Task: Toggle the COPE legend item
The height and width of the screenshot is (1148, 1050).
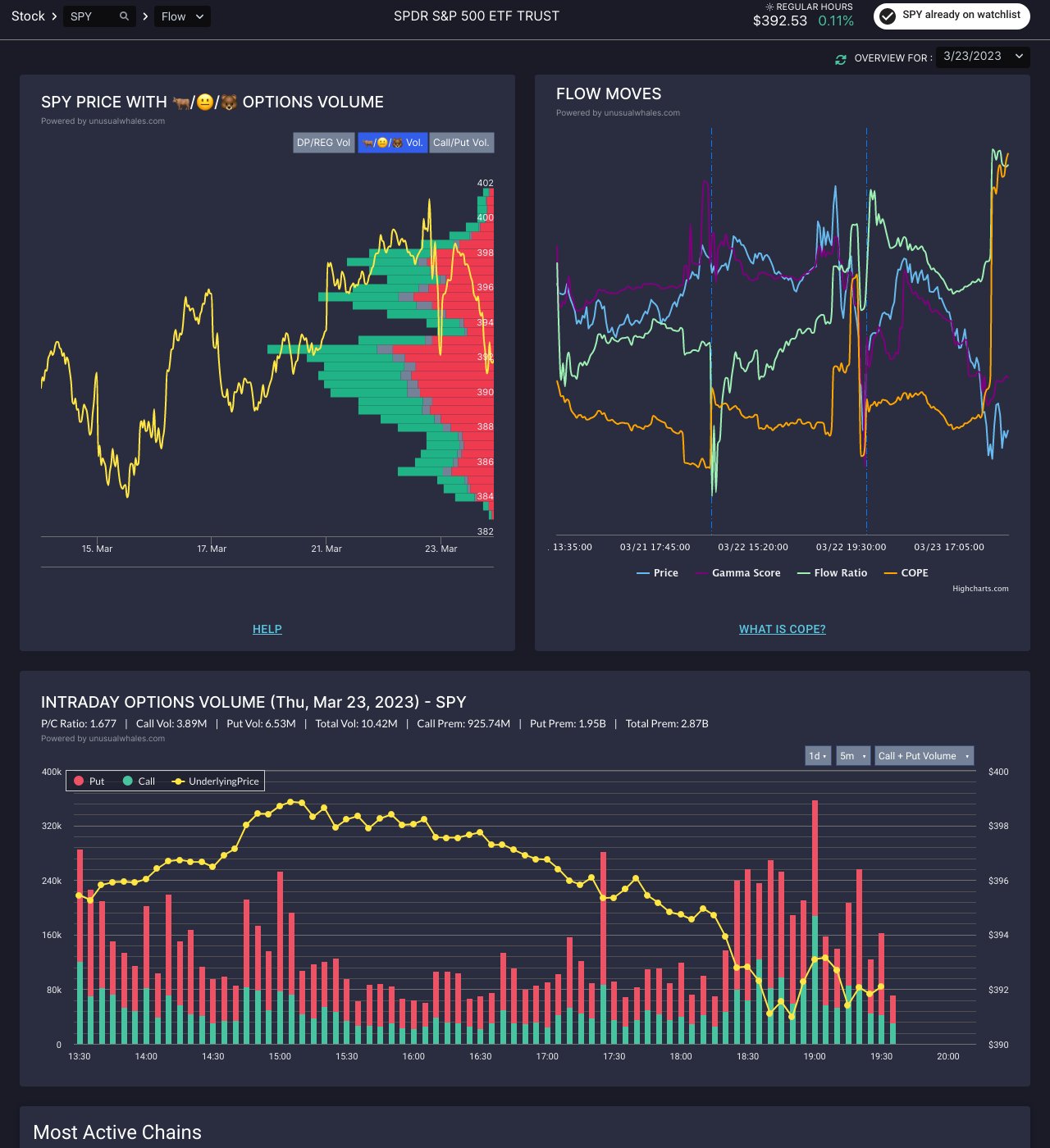Action: pos(906,573)
